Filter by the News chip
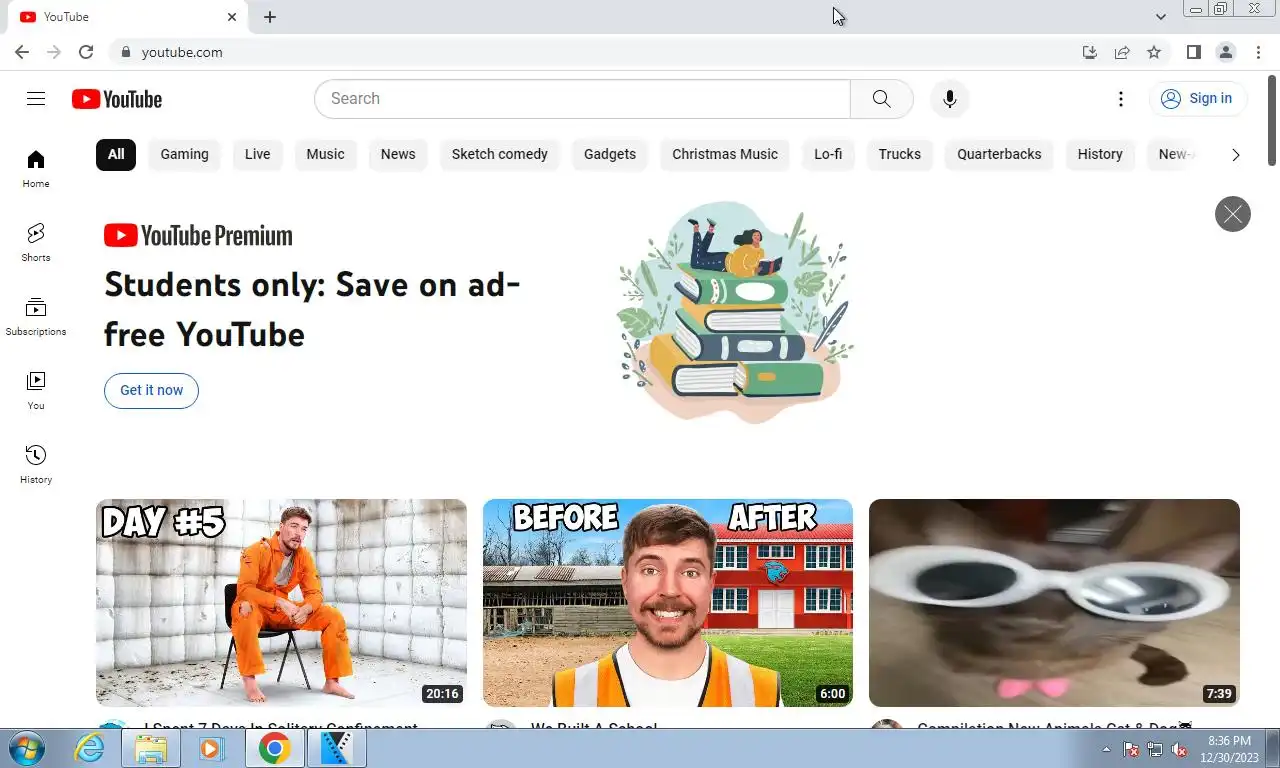The height and width of the screenshot is (768, 1280). click(x=398, y=154)
